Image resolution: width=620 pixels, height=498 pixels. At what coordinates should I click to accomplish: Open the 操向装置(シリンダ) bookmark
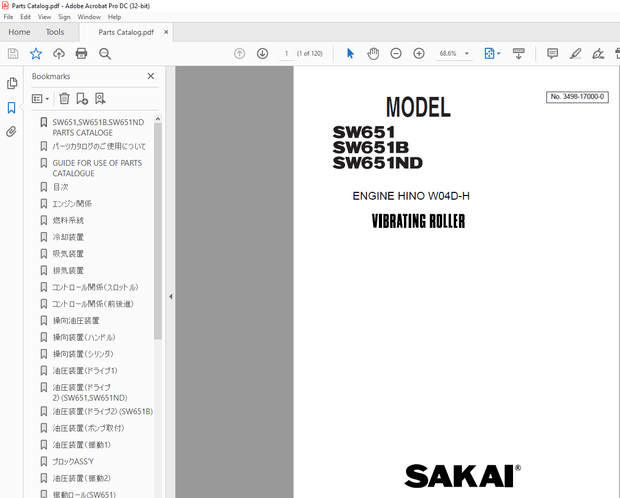[83, 354]
